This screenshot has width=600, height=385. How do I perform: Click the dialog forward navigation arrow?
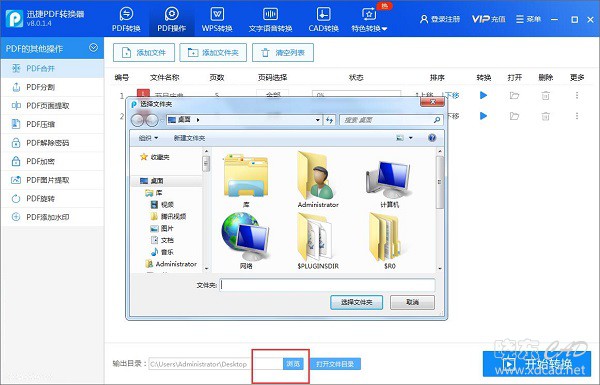pyautogui.click(x=152, y=120)
